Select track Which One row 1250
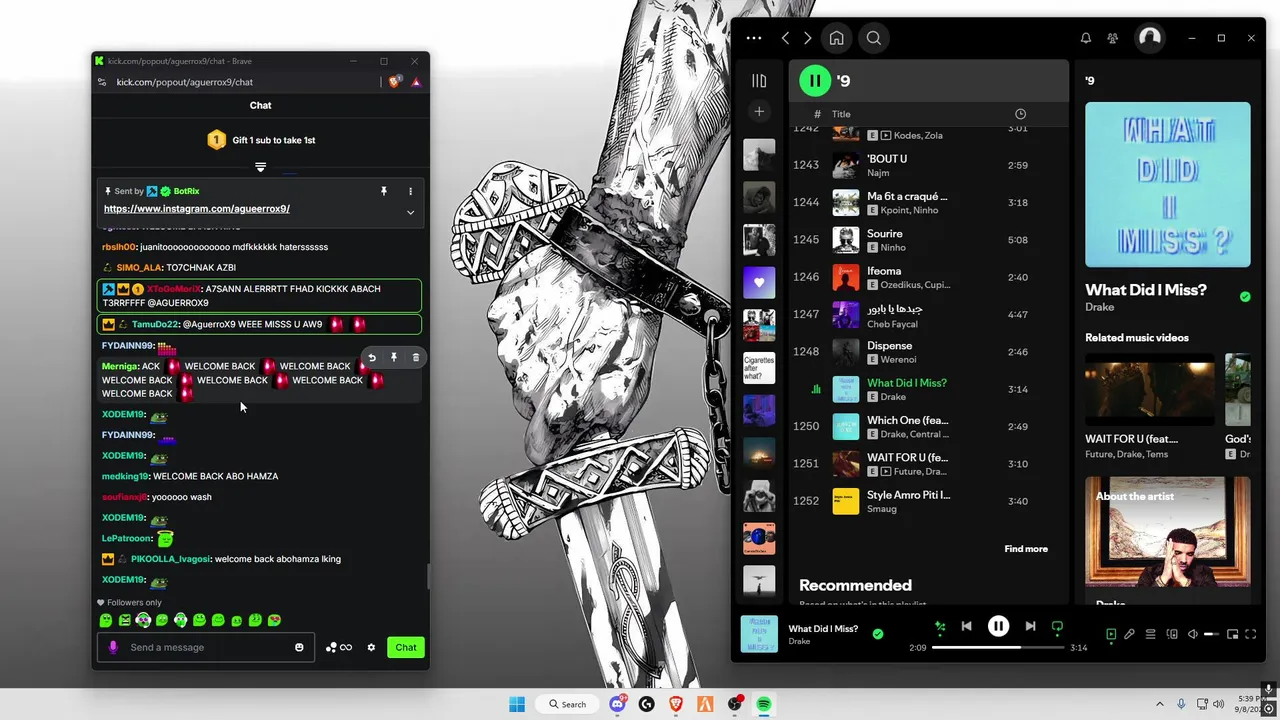1280x720 pixels. click(x=927, y=426)
